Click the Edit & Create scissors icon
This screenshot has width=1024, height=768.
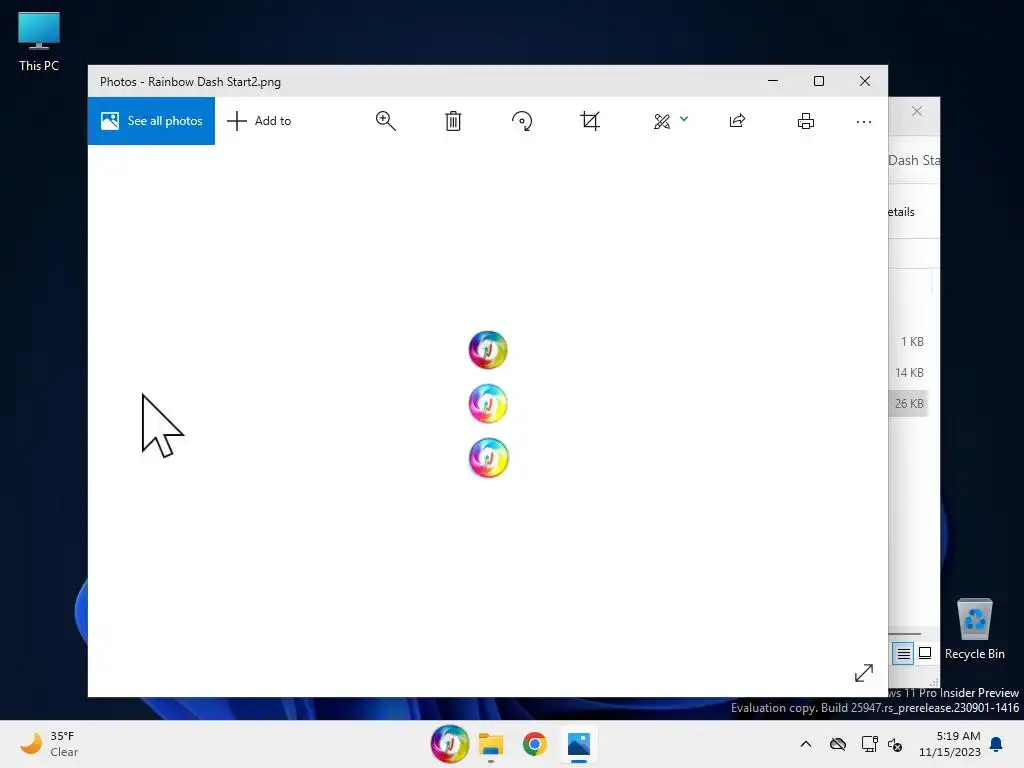(662, 121)
